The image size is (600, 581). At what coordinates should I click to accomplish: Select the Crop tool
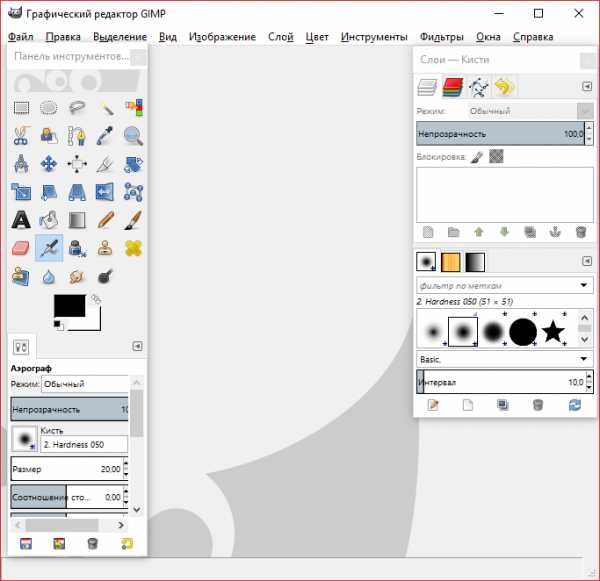pos(105,164)
